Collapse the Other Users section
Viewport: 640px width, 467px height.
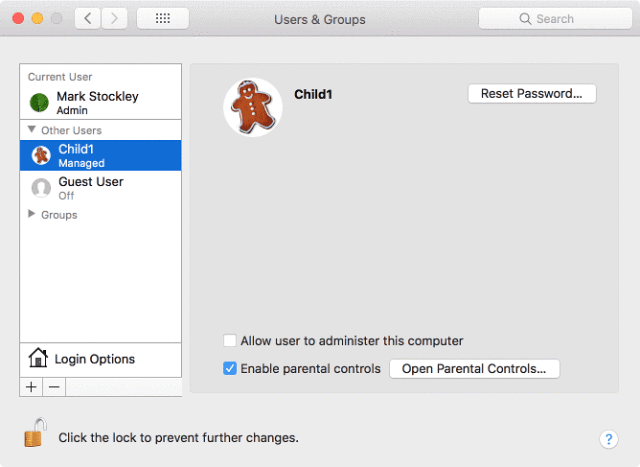[x=31, y=130]
